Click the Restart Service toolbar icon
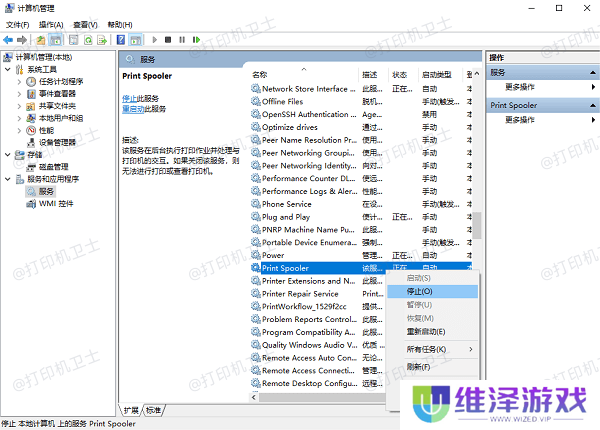600x430 pixels. (x=197, y=40)
